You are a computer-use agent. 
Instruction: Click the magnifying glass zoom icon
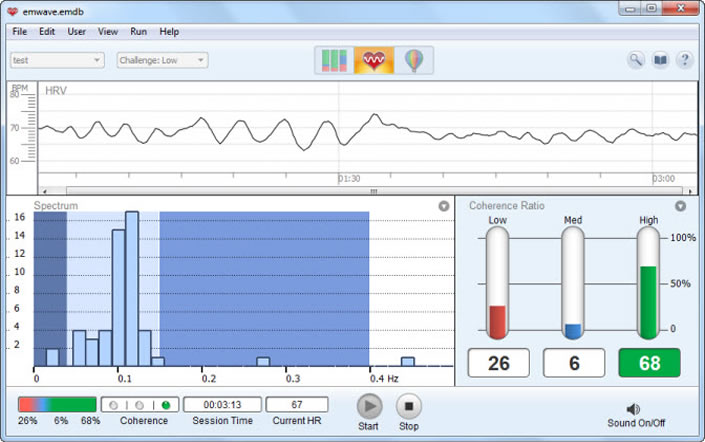point(636,60)
